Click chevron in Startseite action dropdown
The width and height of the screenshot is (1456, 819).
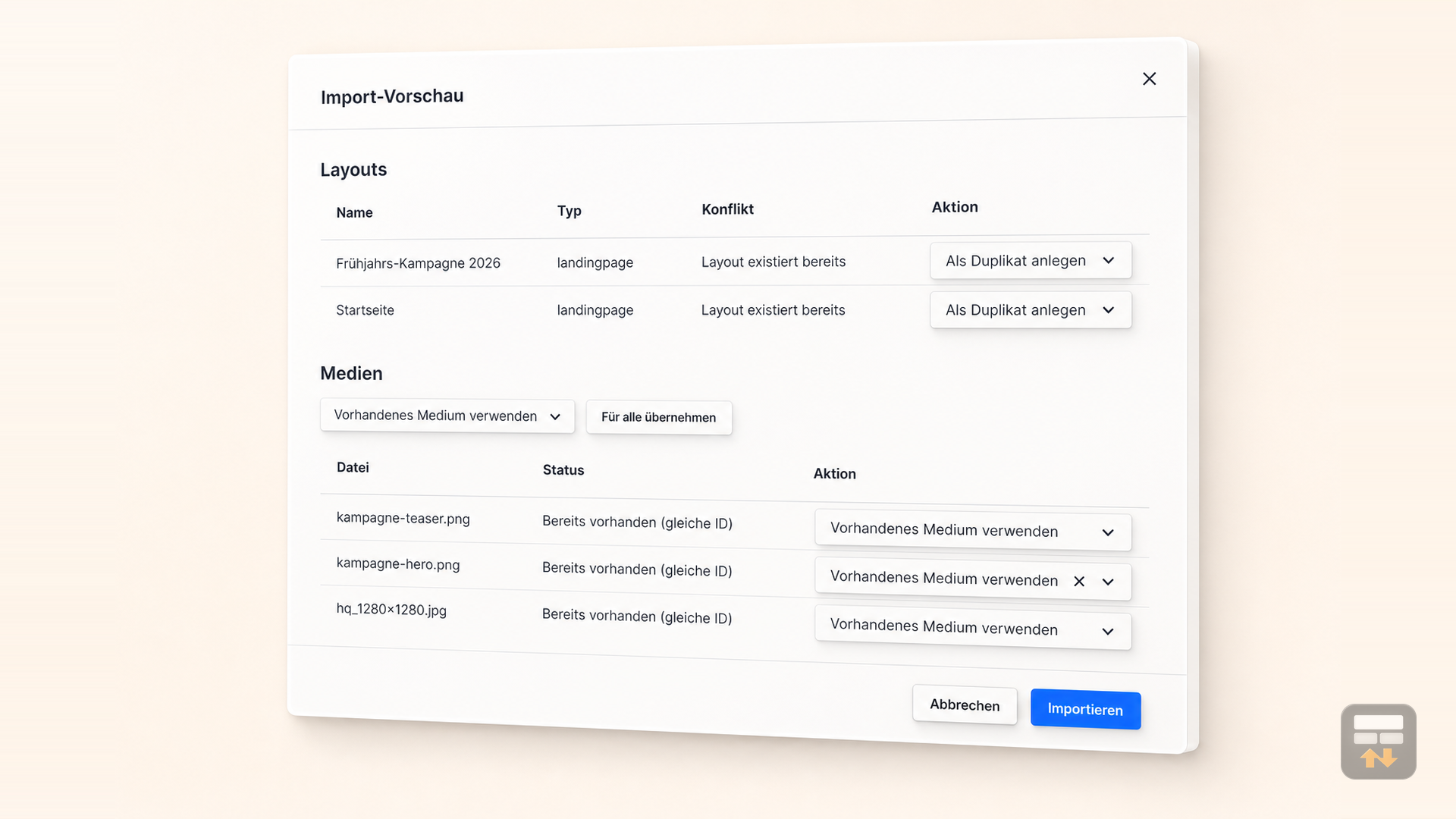[x=1108, y=309]
